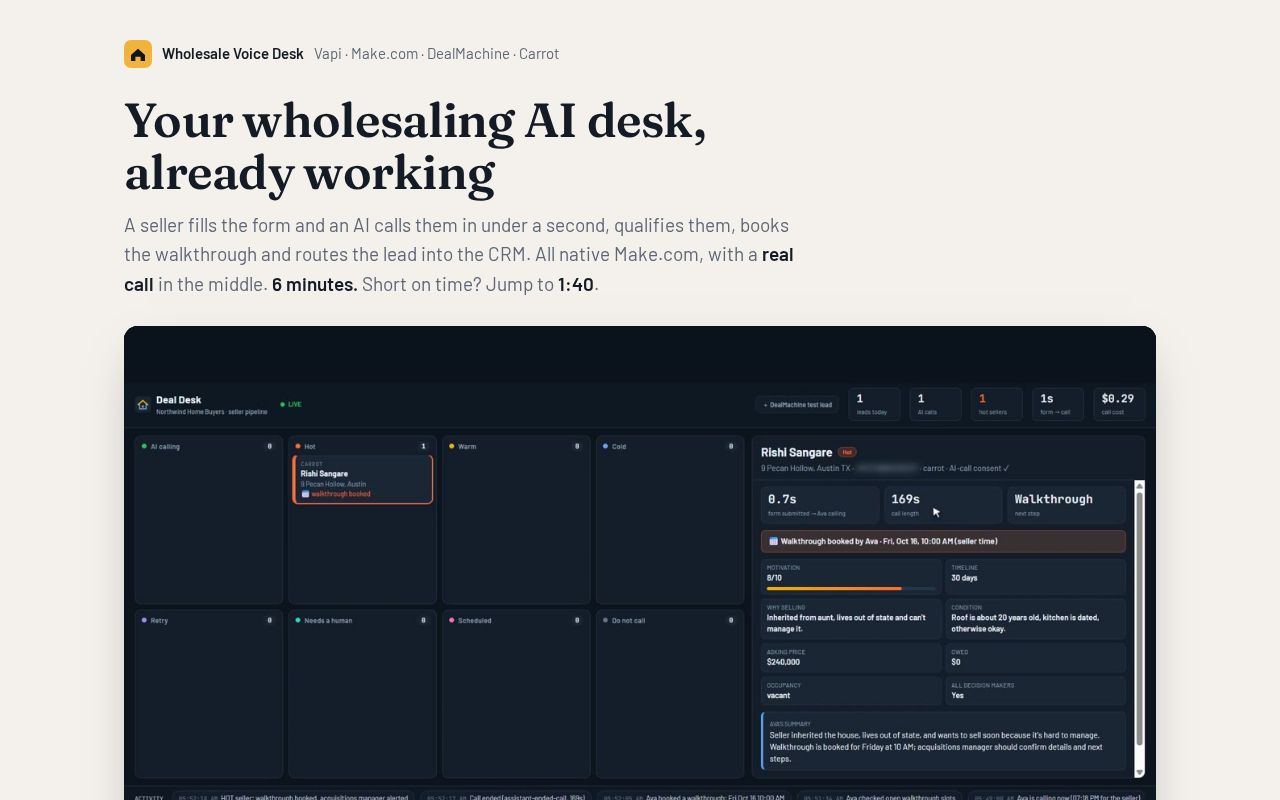Screen dimensions: 1280x800
Task: Click the Condition roof field
Action: pyautogui.click(x=1035, y=619)
